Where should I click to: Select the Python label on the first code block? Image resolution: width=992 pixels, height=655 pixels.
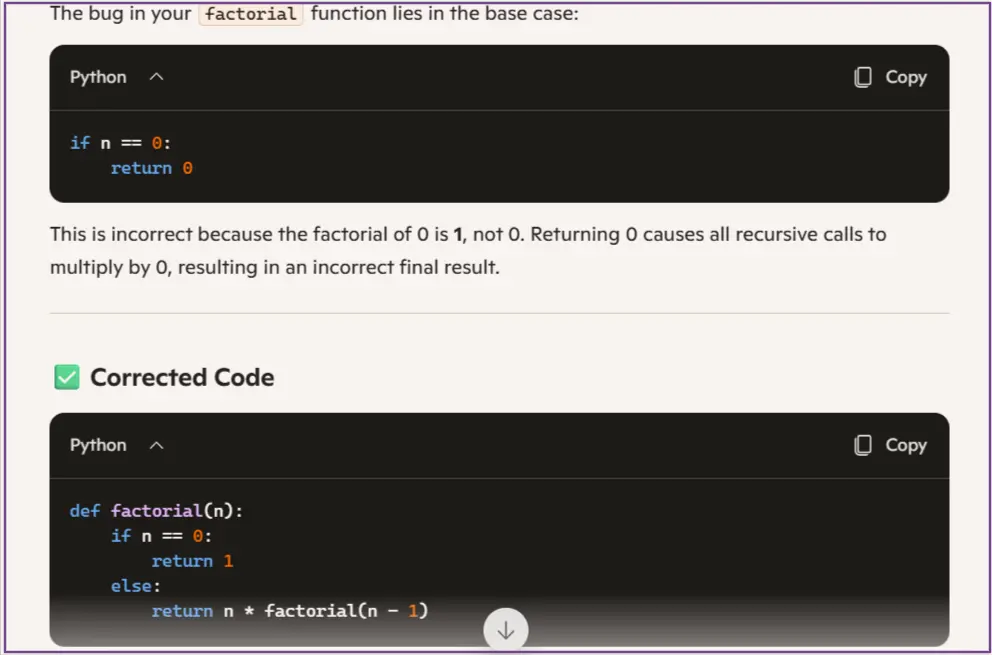coord(97,77)
